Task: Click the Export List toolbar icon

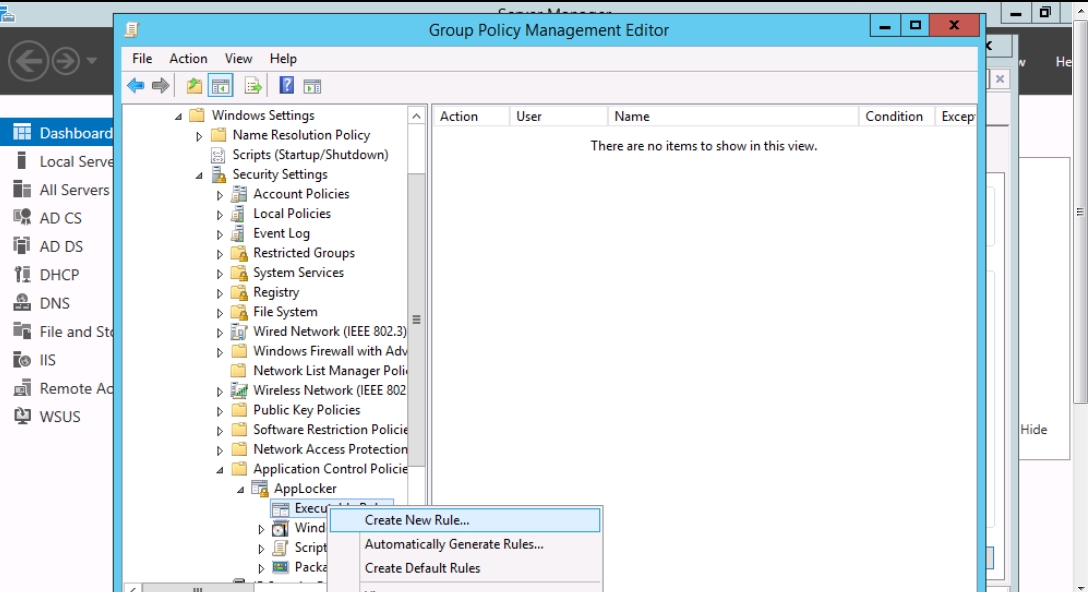Action: [x=253, y=86]
